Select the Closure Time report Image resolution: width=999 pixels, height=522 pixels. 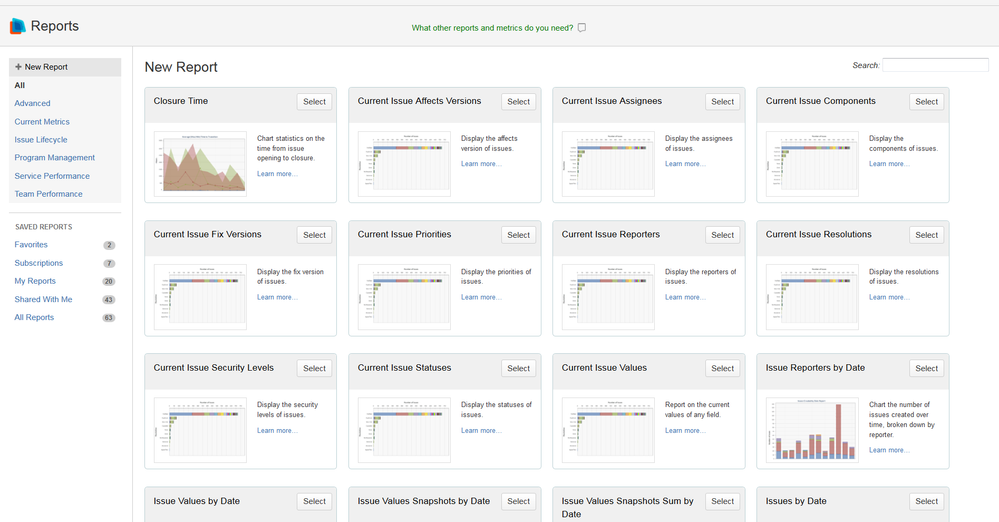pyautogui.click(x=314, y=101)
